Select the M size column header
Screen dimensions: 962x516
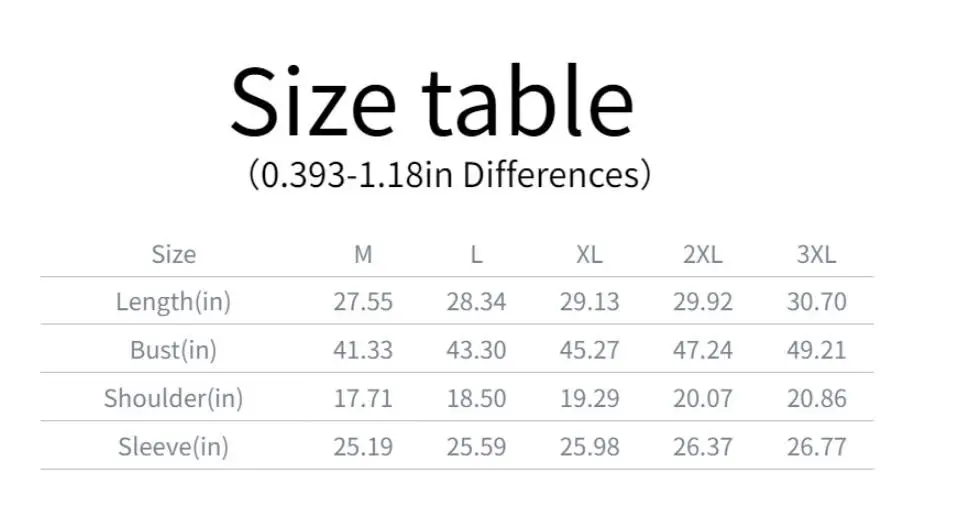tap(363, 254)
